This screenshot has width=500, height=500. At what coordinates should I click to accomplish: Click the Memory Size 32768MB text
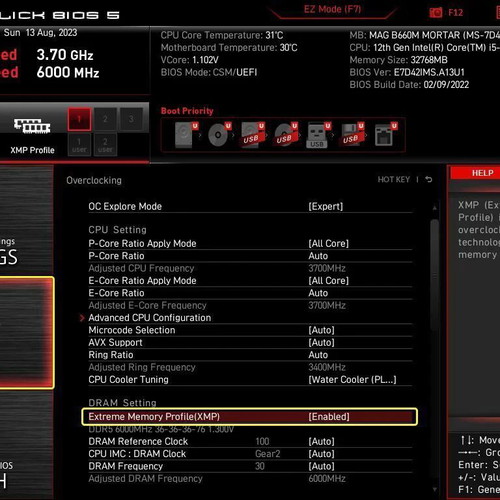[398, 60]
